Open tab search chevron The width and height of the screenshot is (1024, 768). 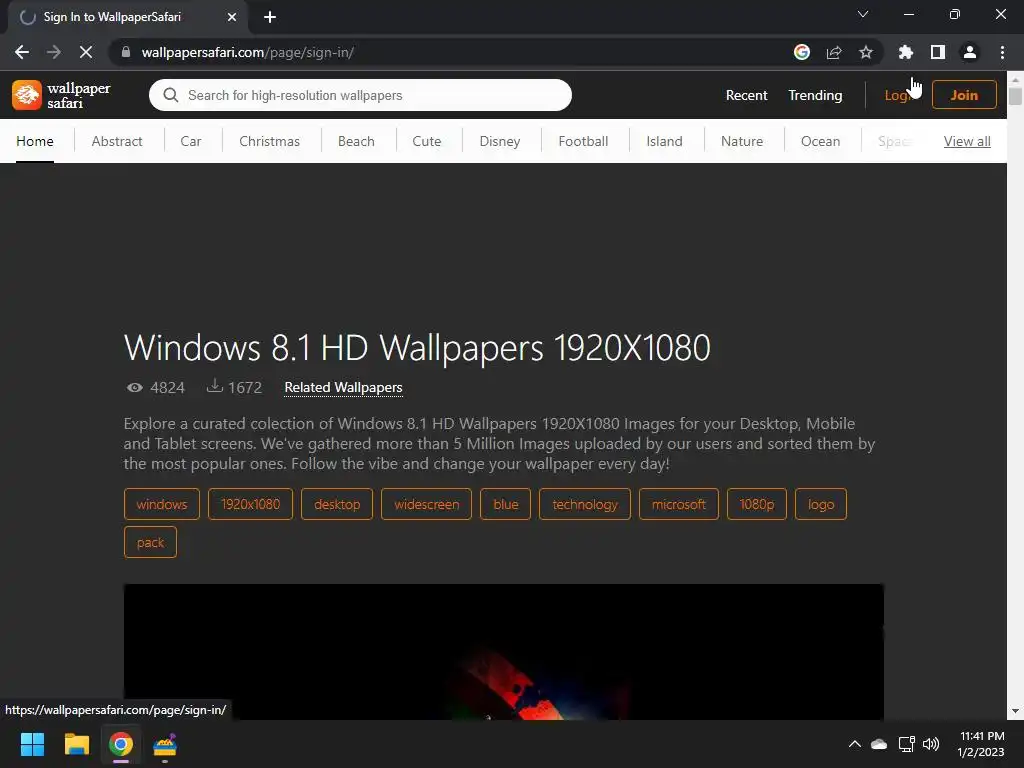pos(863,14)
